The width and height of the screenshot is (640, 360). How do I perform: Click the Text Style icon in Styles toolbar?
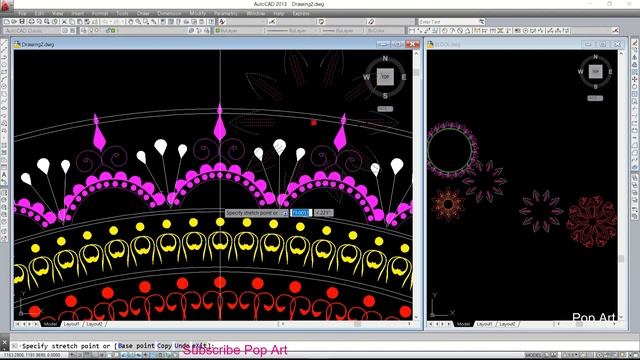222,22
